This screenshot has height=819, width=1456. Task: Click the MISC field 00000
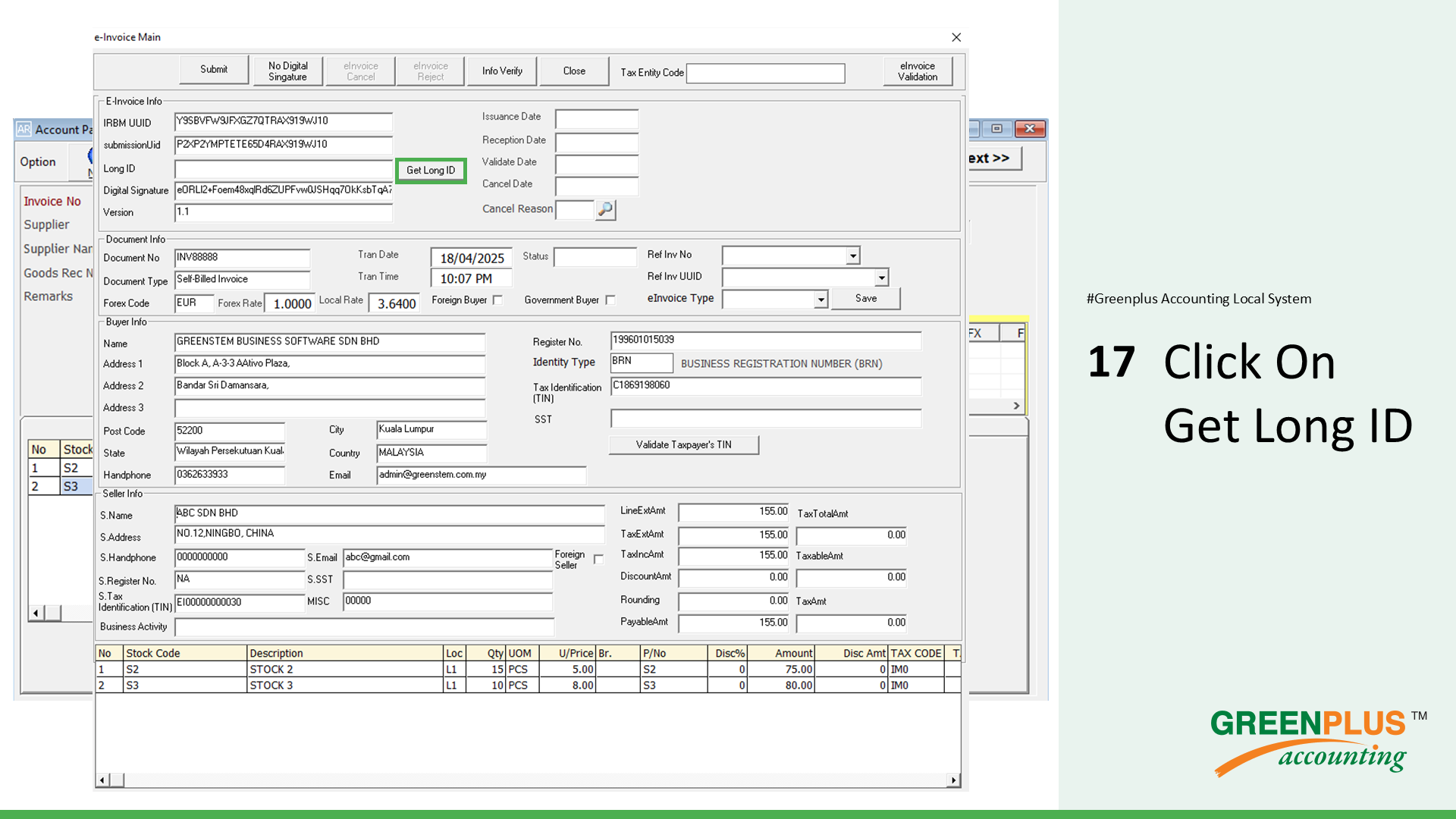coord(447,602)
